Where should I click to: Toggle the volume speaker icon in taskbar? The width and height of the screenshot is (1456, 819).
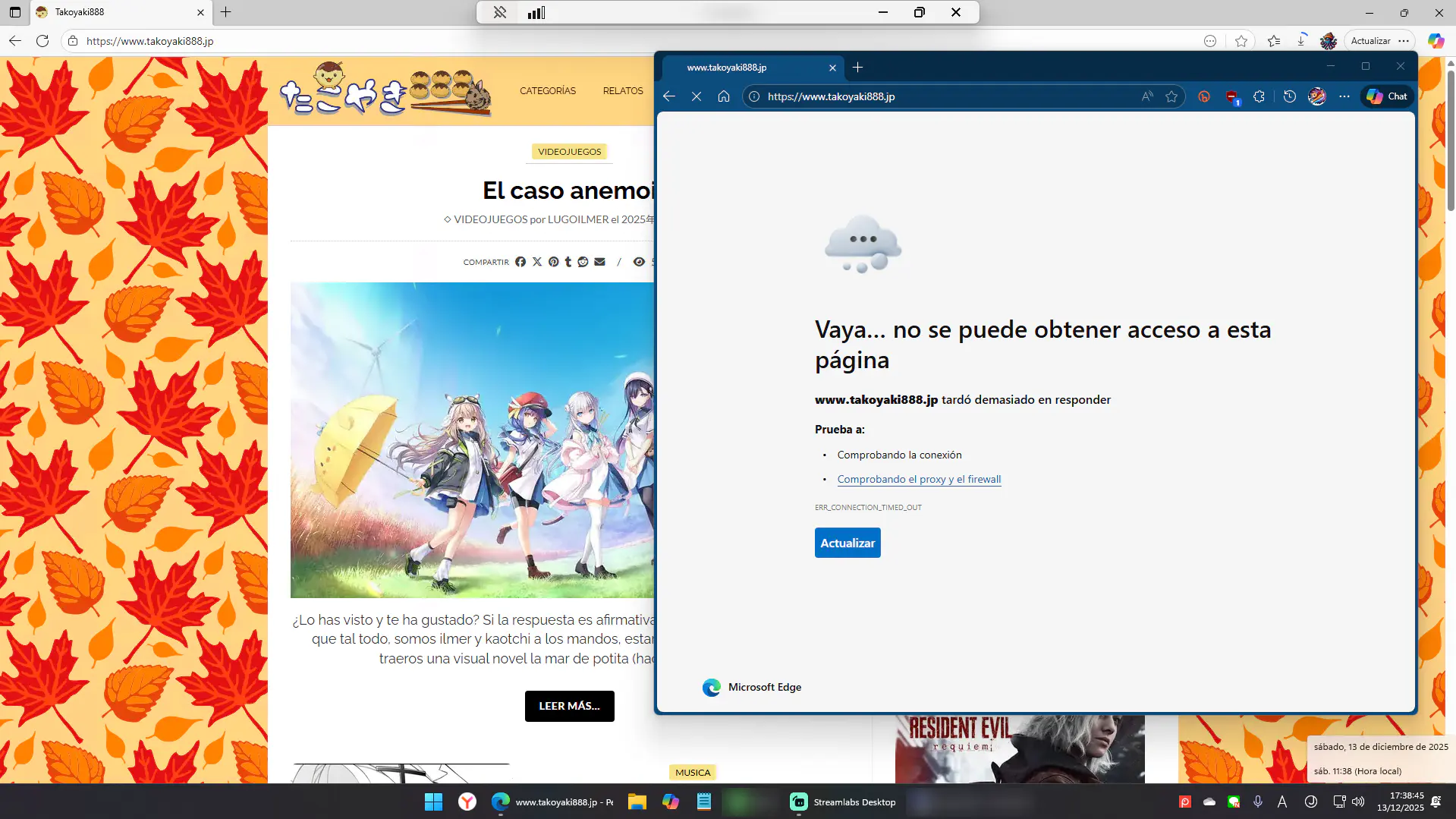1358,802
